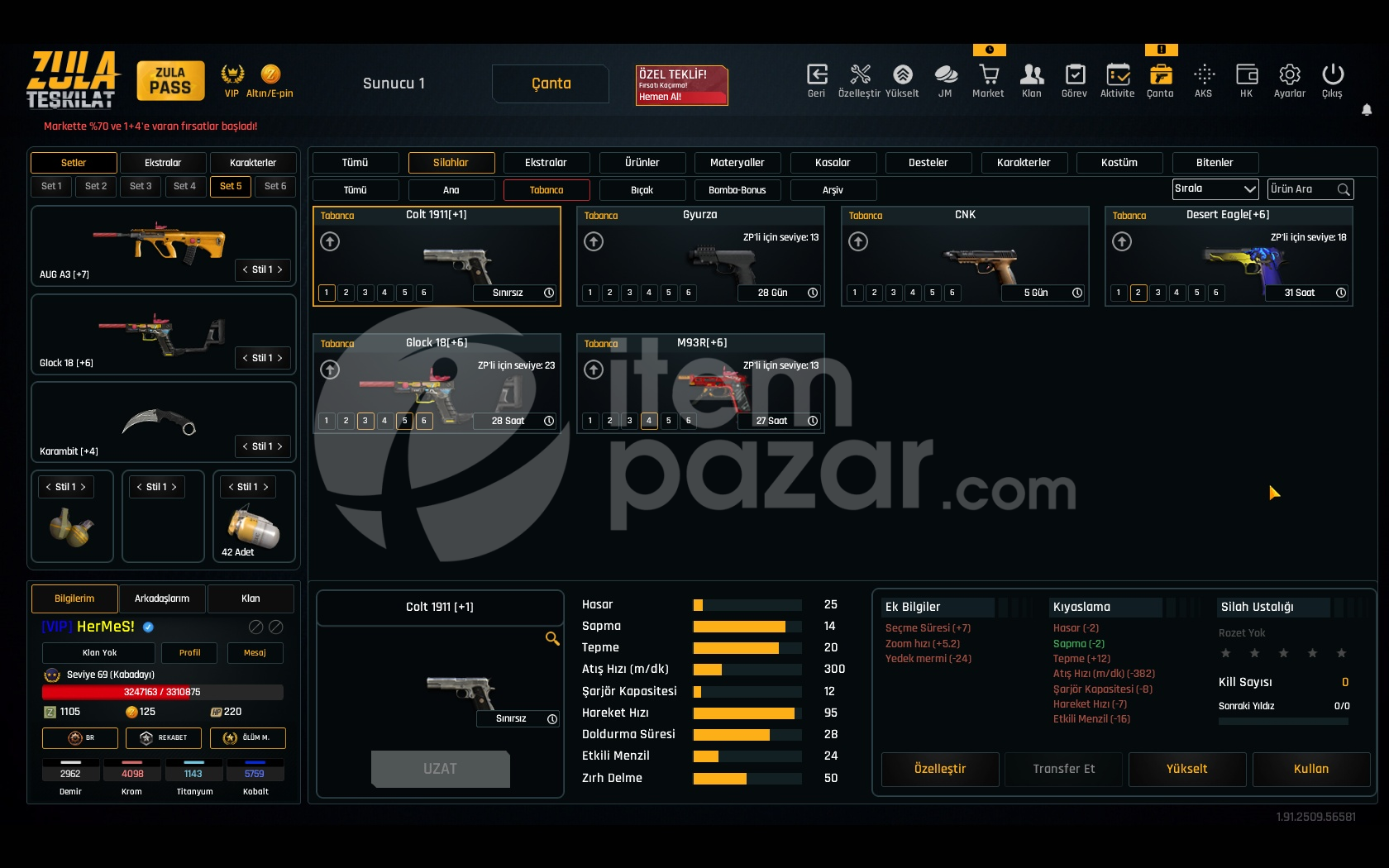Select level slot 5 on M93R card
1389x868 pixels.
[669, 421]
